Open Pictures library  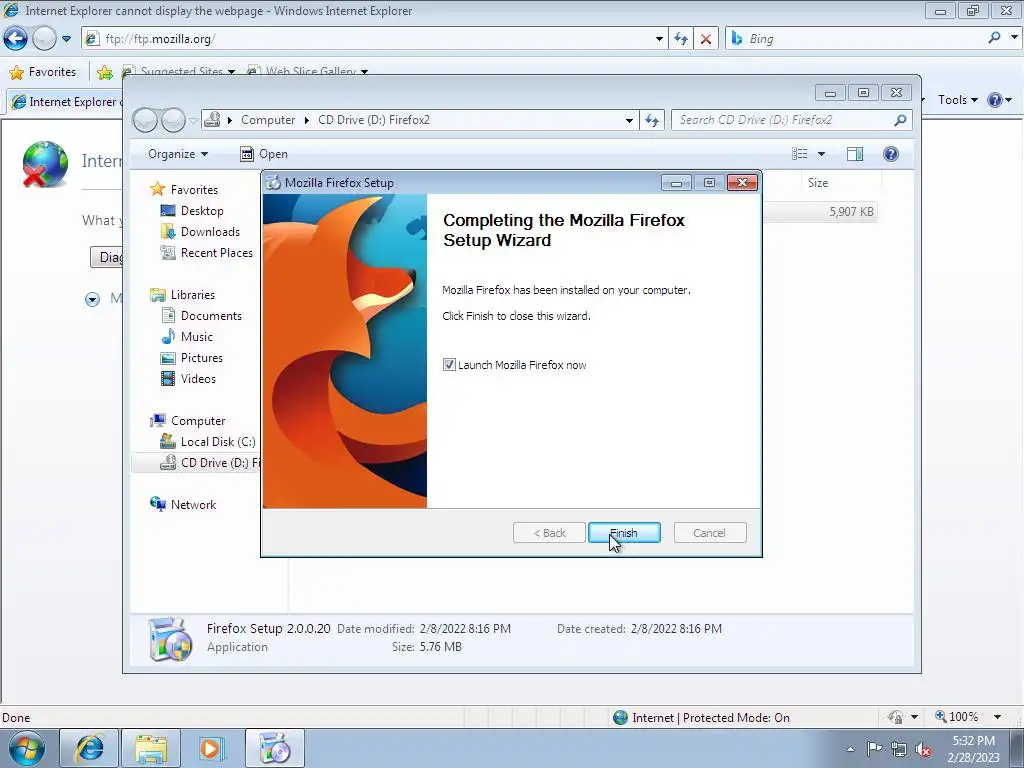(201, 358)
